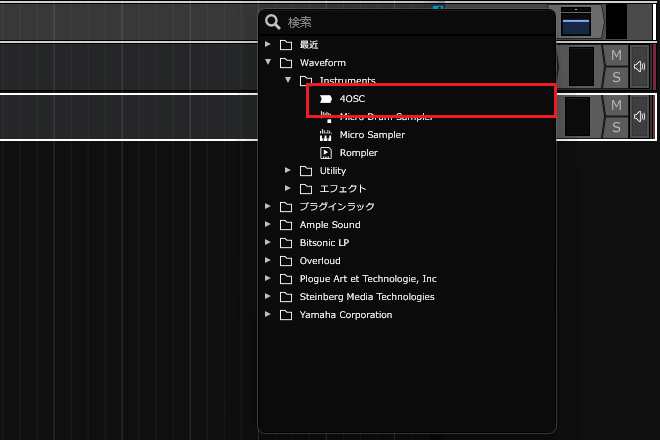Collapse the Waveform folder arrow

(x=268, y=62)
